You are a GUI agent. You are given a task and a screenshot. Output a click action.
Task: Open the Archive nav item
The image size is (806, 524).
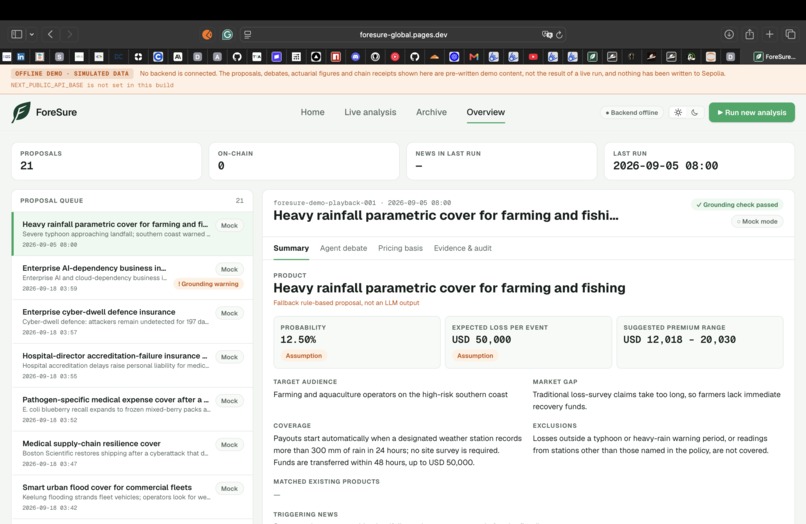[x=431, y=112]
